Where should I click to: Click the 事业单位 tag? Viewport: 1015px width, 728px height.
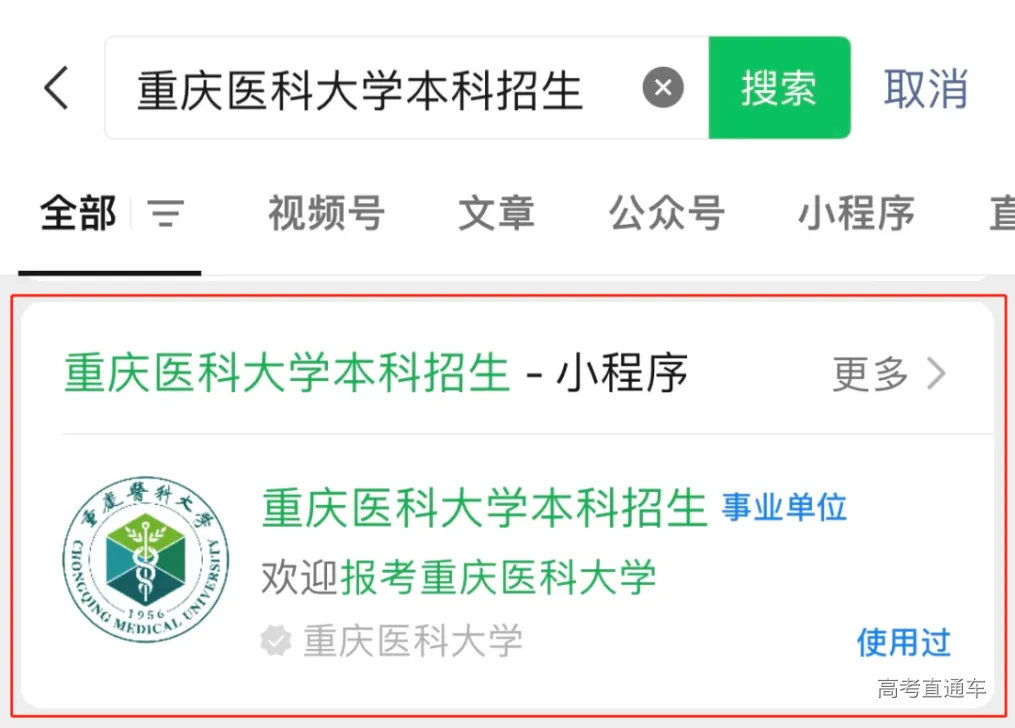784,507
